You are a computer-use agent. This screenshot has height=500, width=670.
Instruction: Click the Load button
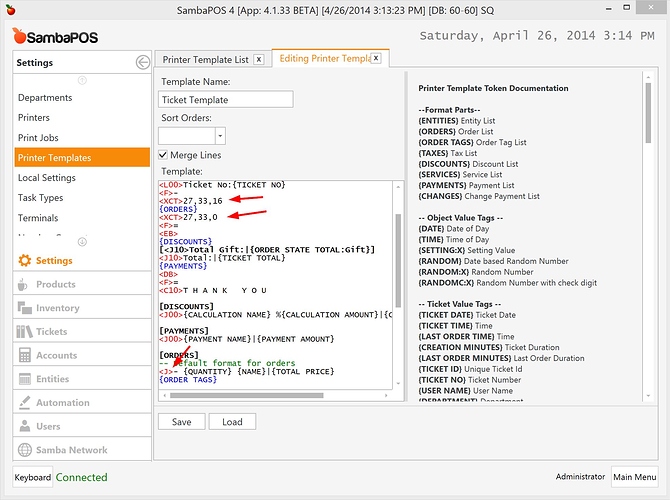232,422
